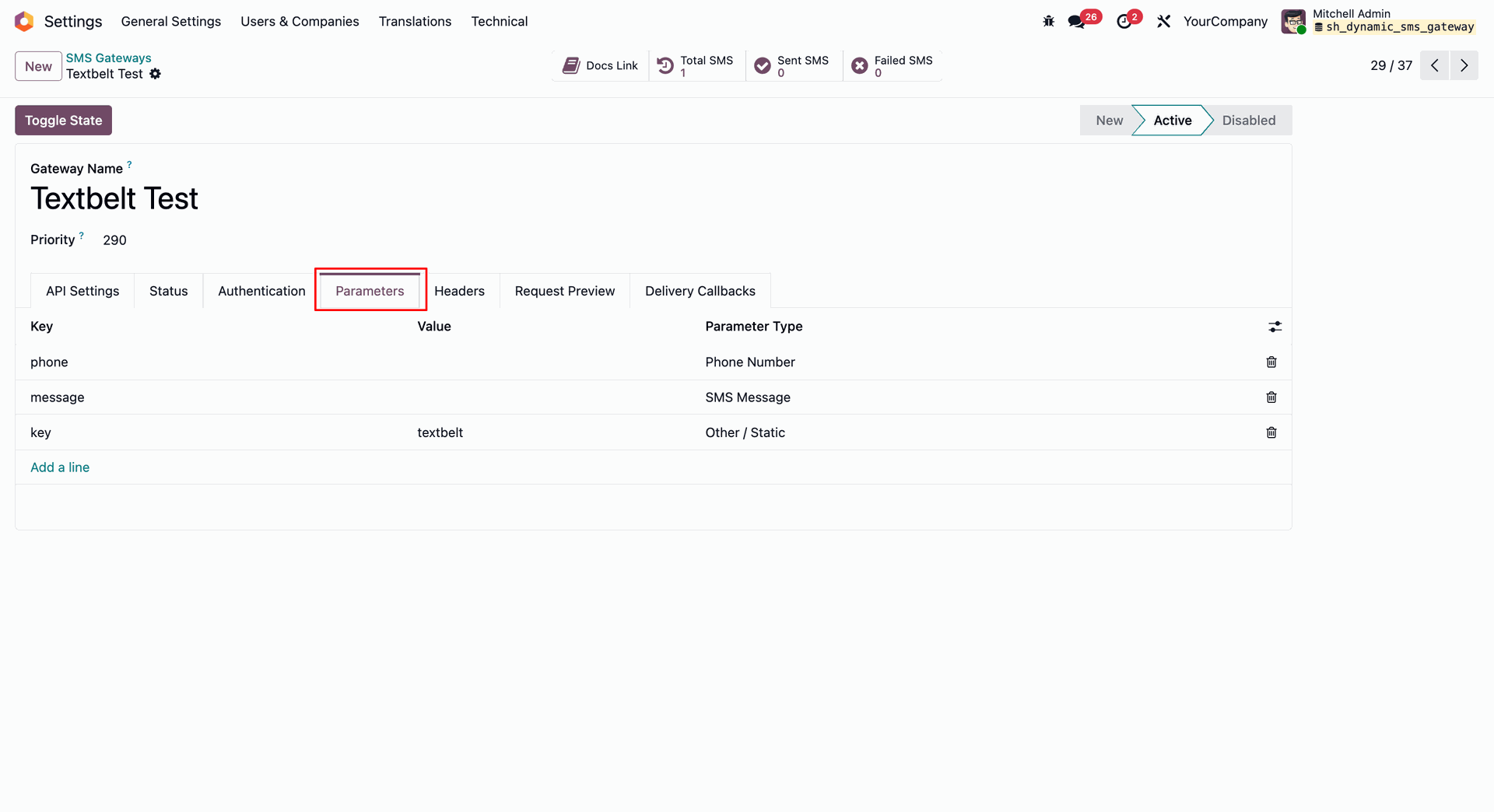Delete the phone parameter row
The height and width of the screenshot is (812, 1494).
(x=1271, y=362)
